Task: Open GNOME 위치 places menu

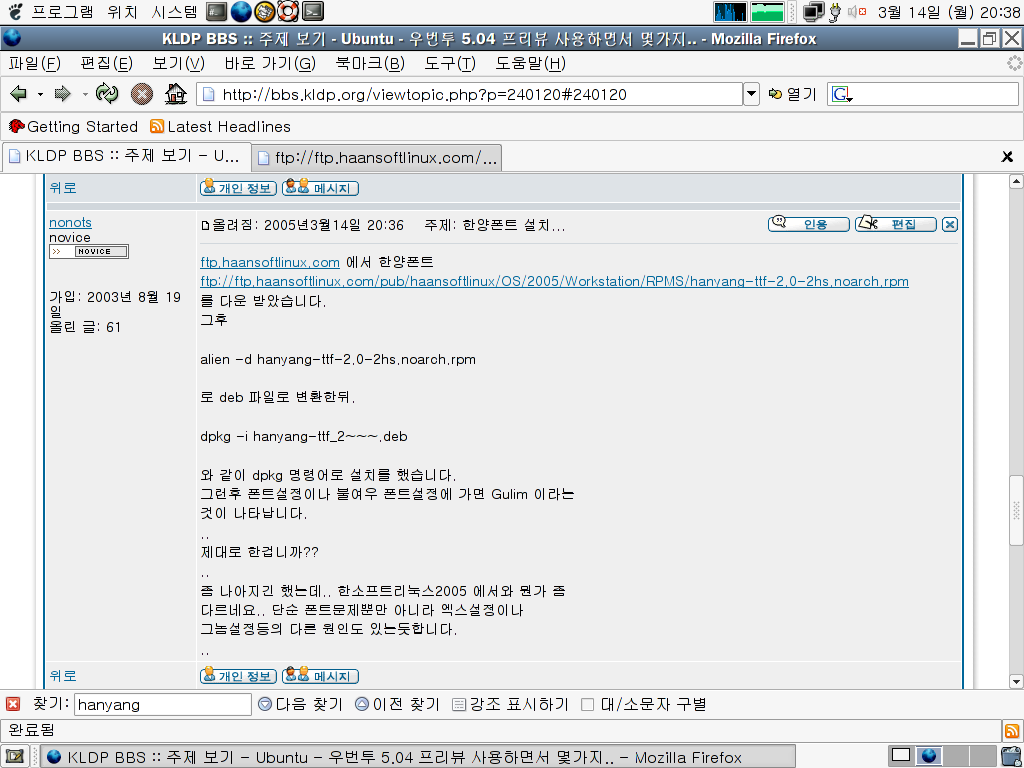Action: 123,11
